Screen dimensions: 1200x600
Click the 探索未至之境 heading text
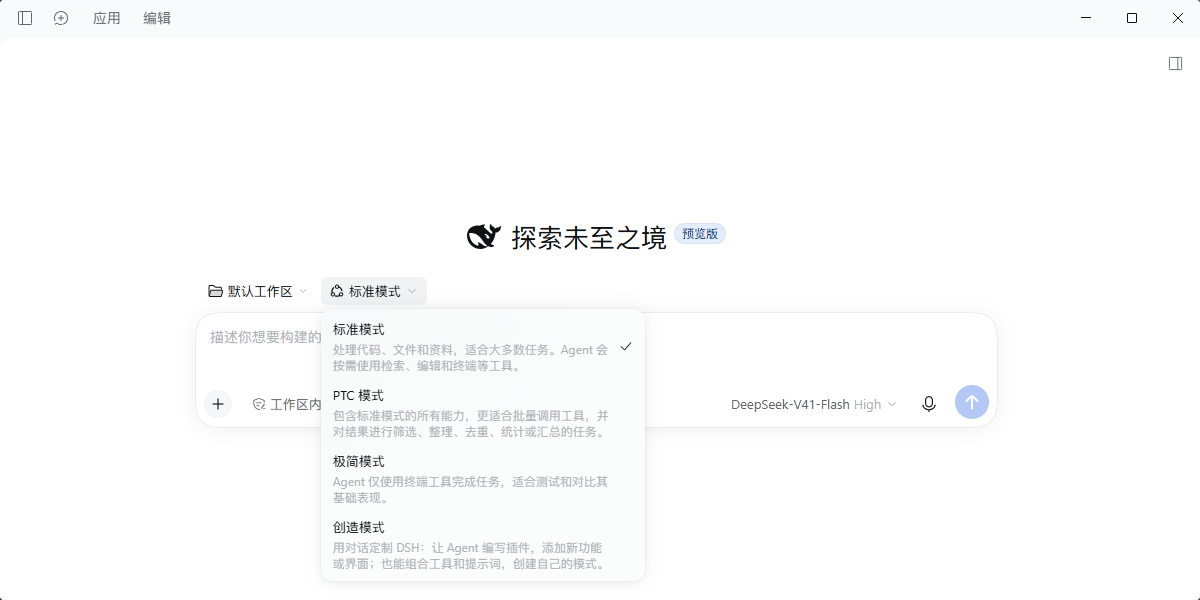589,238
